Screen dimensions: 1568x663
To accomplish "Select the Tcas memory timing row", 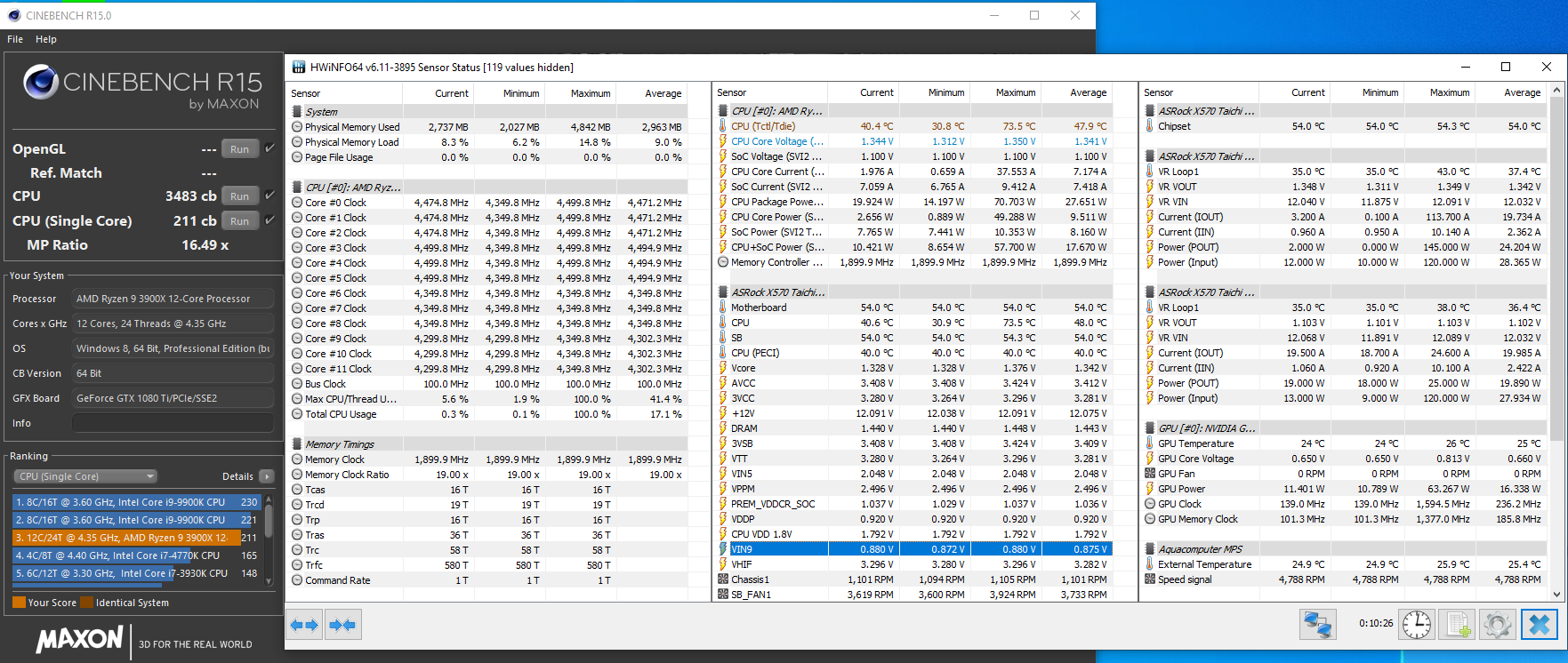I will tap(488, 490).
